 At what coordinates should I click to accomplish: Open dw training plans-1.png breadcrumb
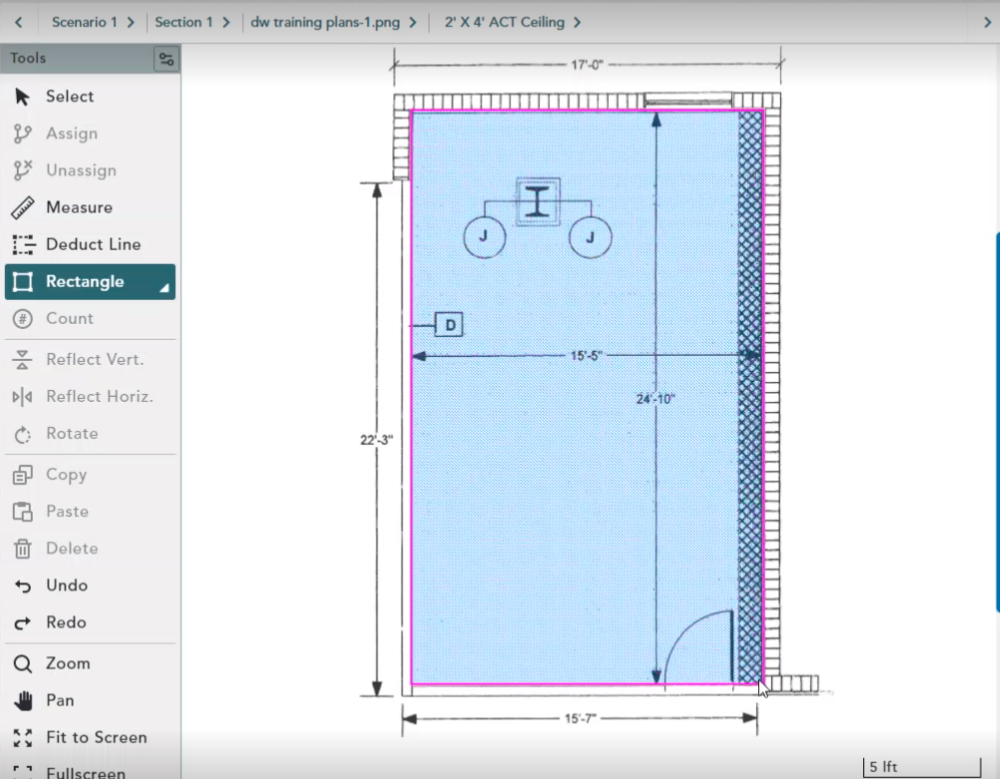(x=333, y=22)
